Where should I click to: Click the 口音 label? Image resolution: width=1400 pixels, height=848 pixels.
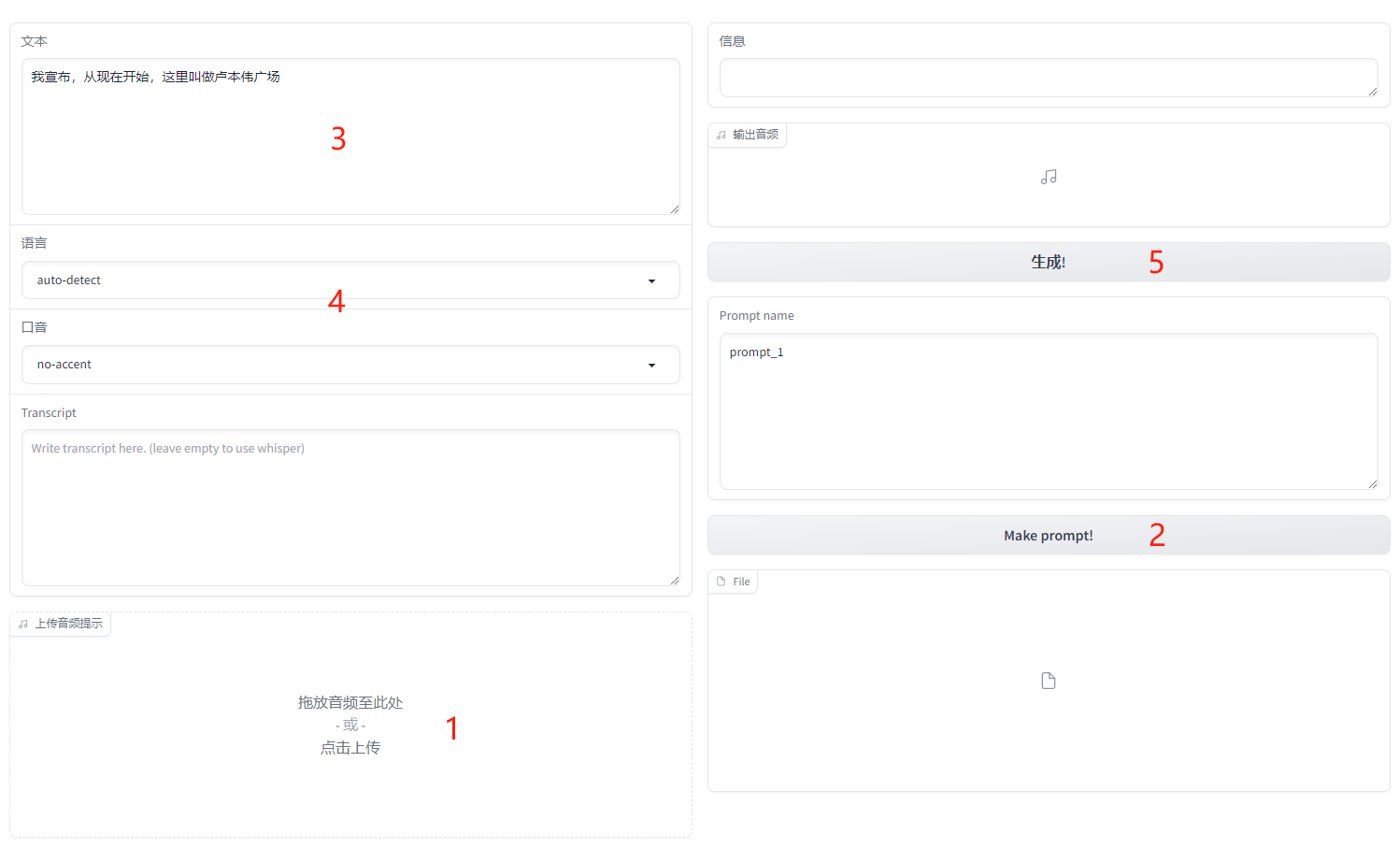[35, 327]
